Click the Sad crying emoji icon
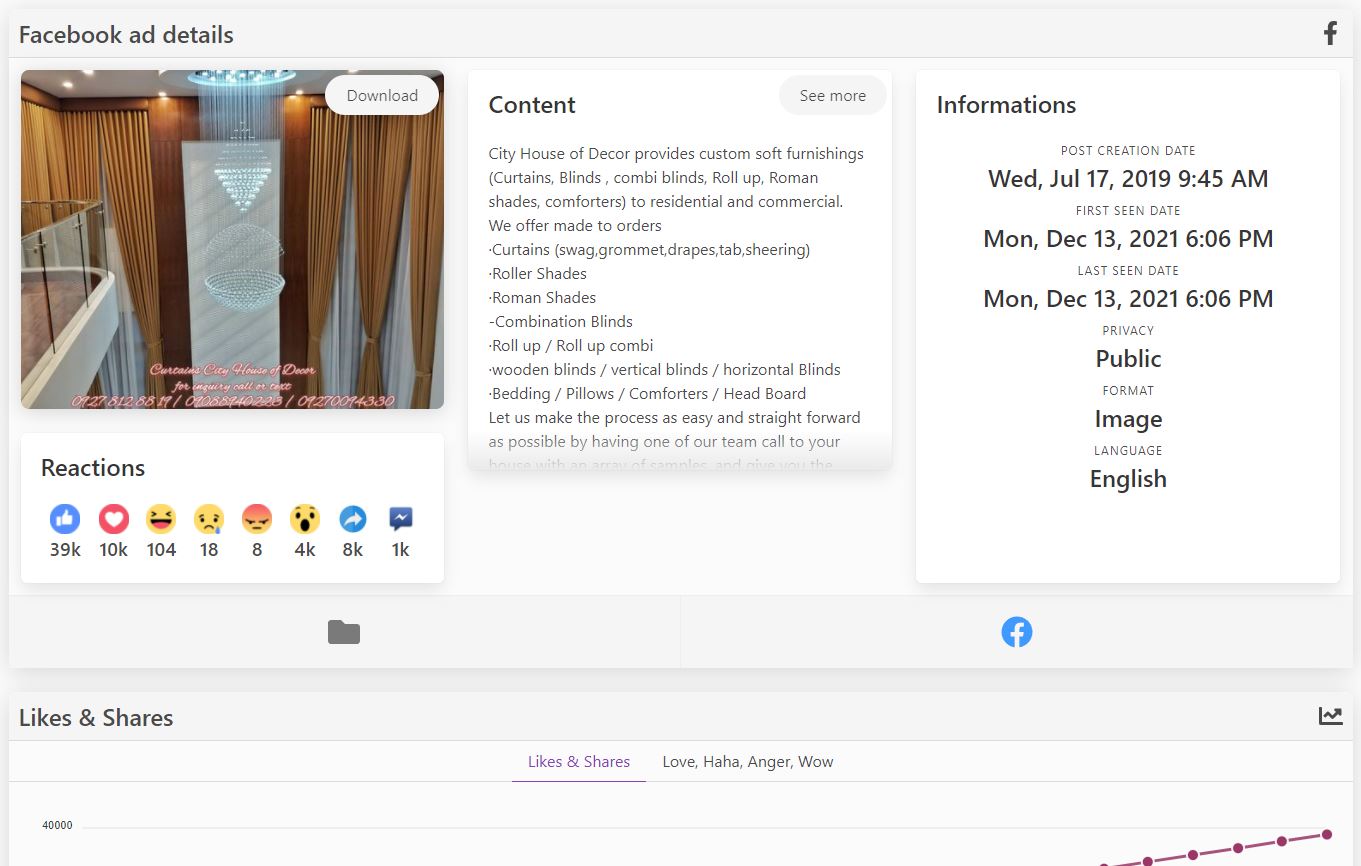The height and width of the screenshot is (866, 1361). (209, 519)
